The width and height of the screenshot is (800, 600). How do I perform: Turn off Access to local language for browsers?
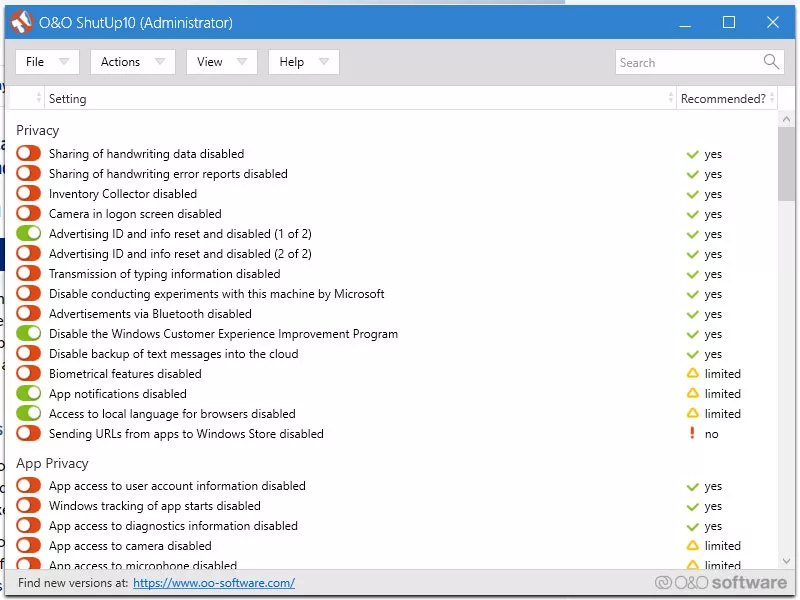click(28, 413)
